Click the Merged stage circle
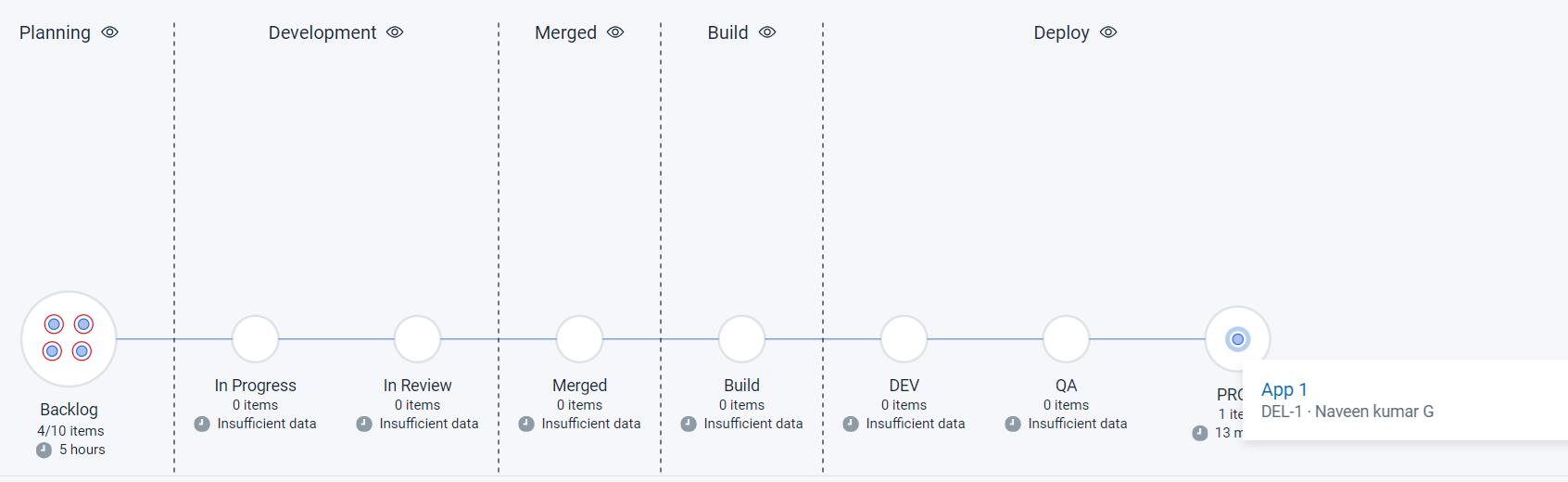 pyautogui.click(x=579, y=339)
